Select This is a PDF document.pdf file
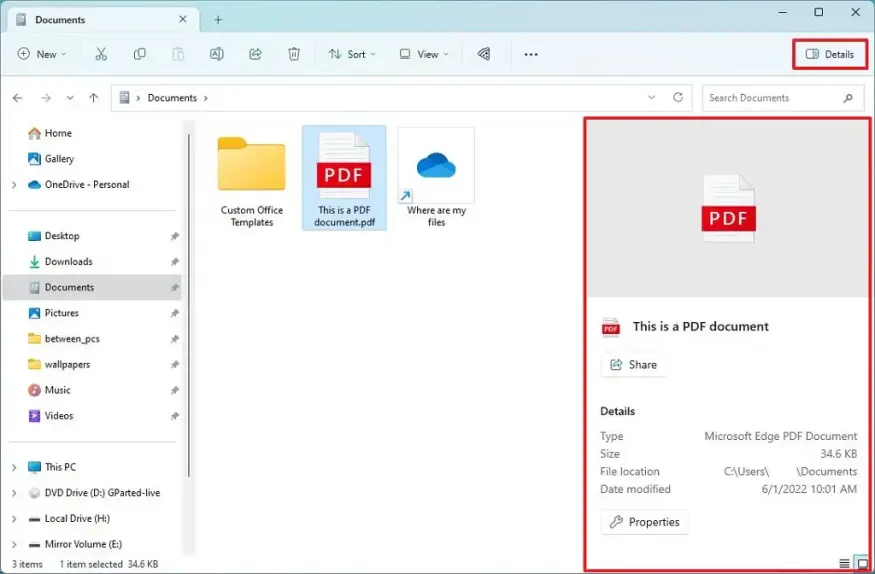Image resolution: width=875 pixels, height=574 pixels. pos(344,178)
